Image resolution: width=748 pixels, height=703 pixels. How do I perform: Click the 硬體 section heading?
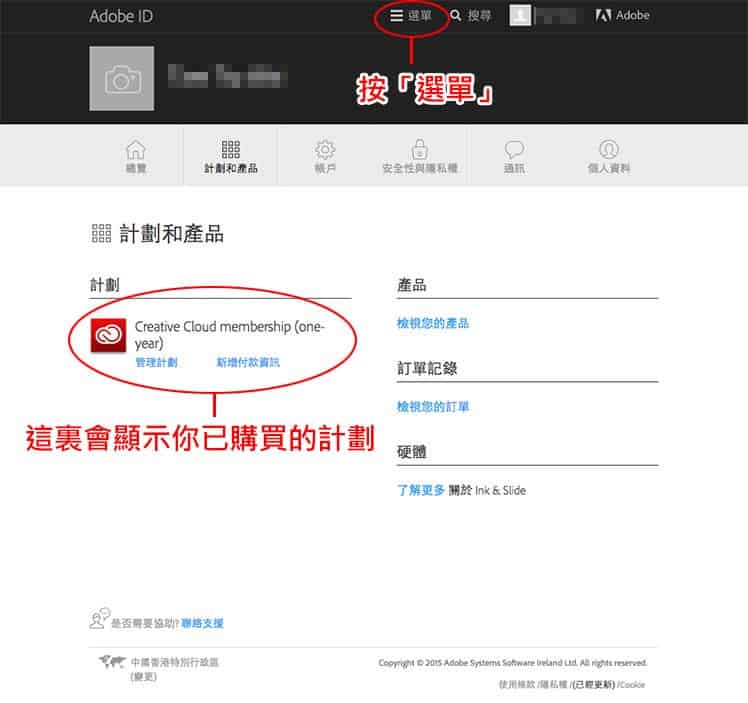412,452
